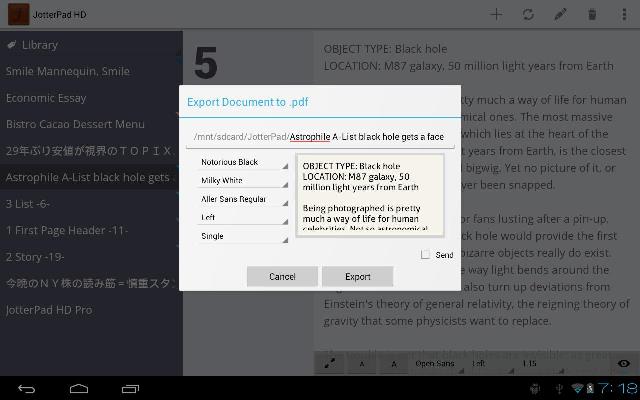Screen dimensions: 640x400
Task: Open the recent apps icon
Action: coord(131,389)
